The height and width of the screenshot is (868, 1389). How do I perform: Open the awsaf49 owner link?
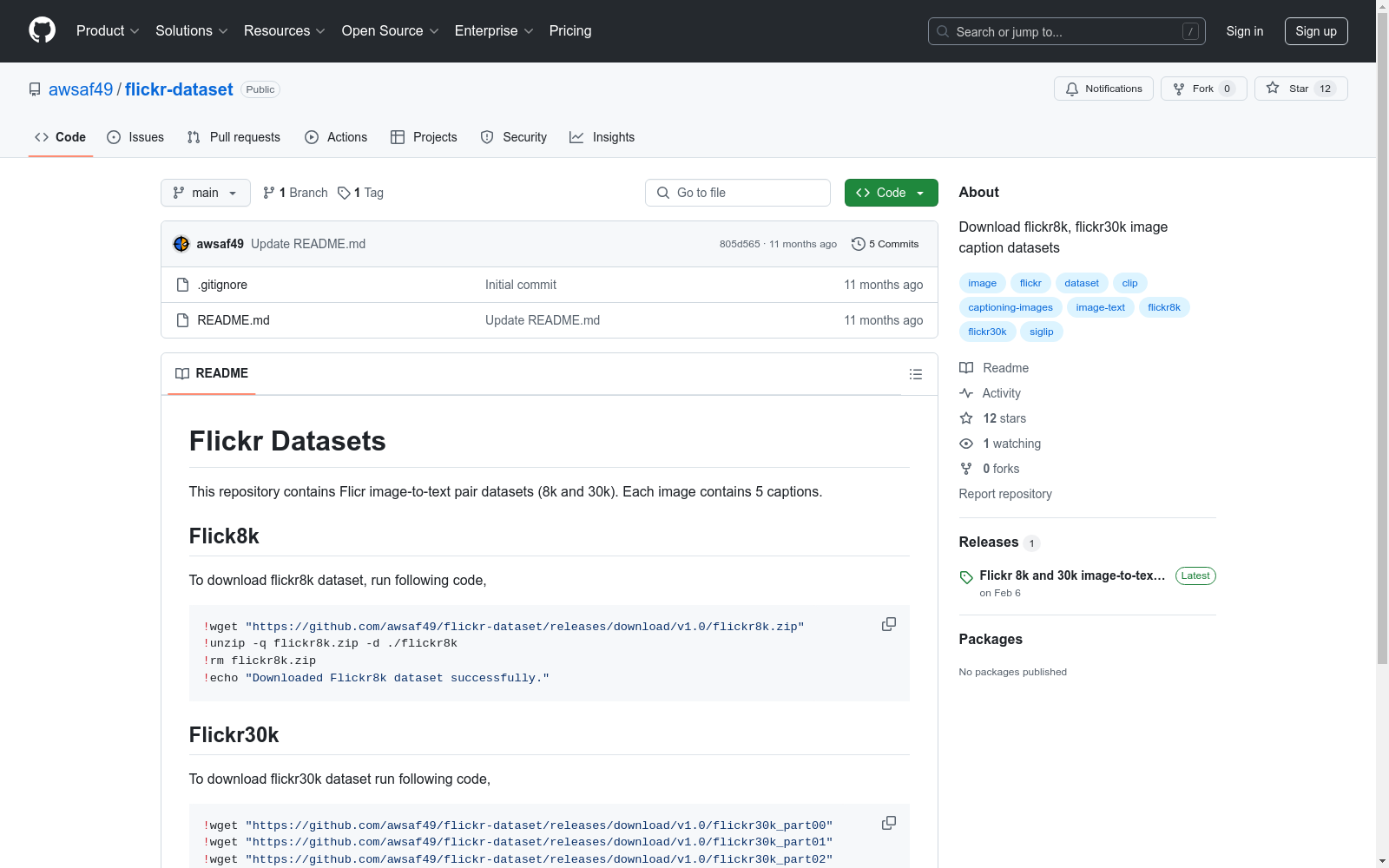point(81,89)
